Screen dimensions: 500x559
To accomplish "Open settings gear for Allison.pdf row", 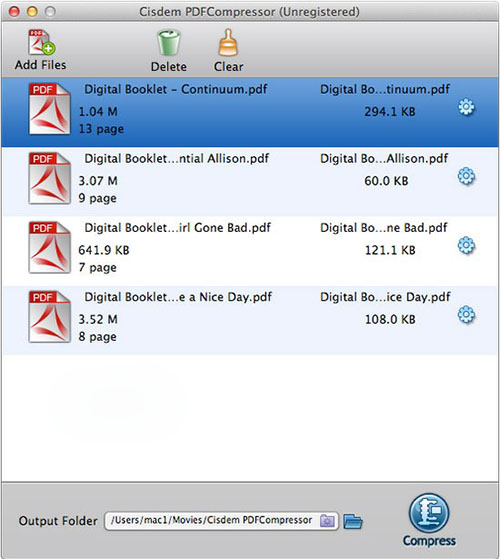I will [x=466, y=176].
